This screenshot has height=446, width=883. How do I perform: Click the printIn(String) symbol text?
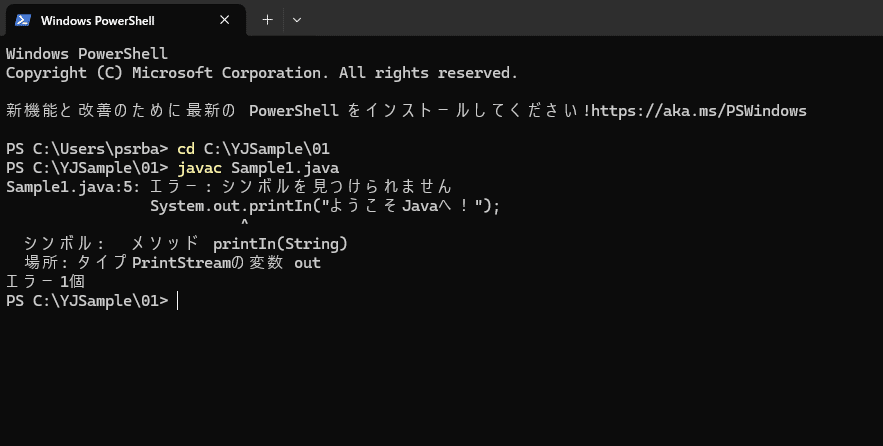pyautogui.click(x=280, y=244)
